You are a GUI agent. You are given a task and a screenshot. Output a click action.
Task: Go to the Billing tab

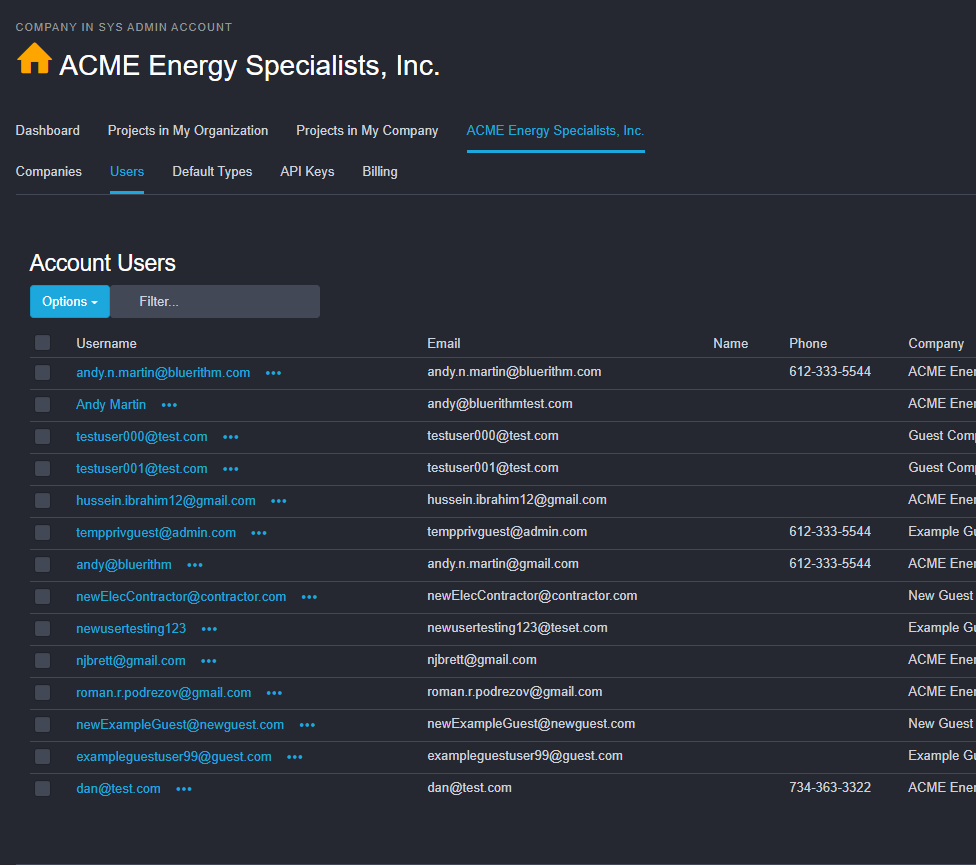(x=380, y=172)
